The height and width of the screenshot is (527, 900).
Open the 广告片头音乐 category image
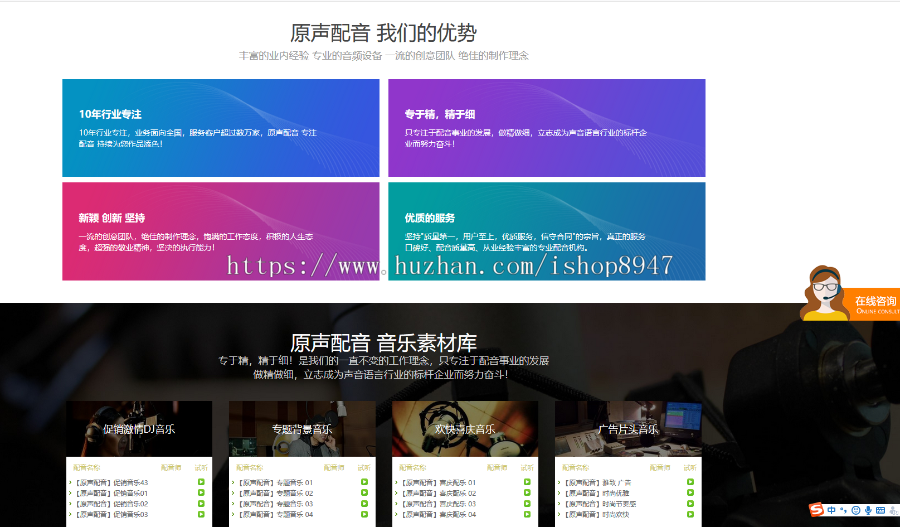[628, 429]
